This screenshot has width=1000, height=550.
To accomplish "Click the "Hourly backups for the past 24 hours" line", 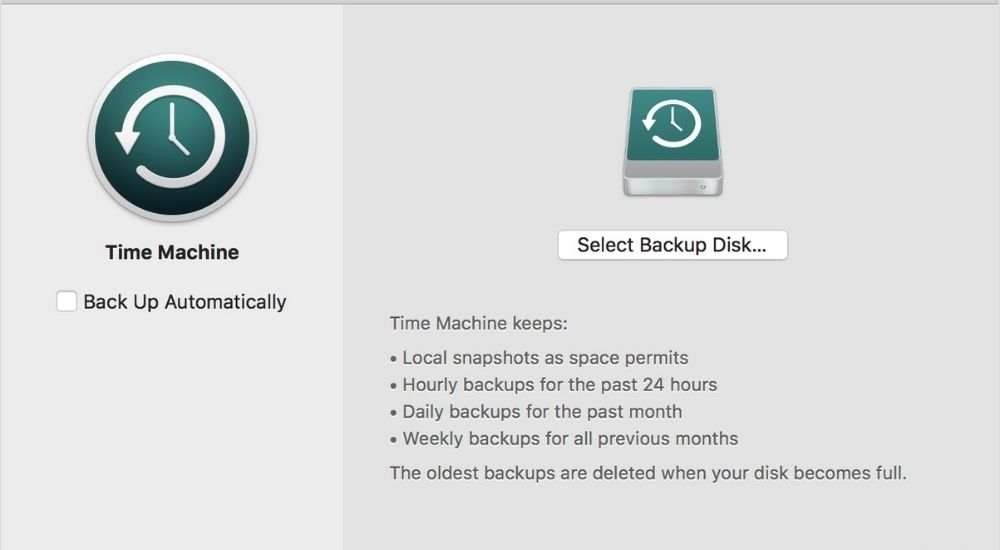I will tap(559, 385).
